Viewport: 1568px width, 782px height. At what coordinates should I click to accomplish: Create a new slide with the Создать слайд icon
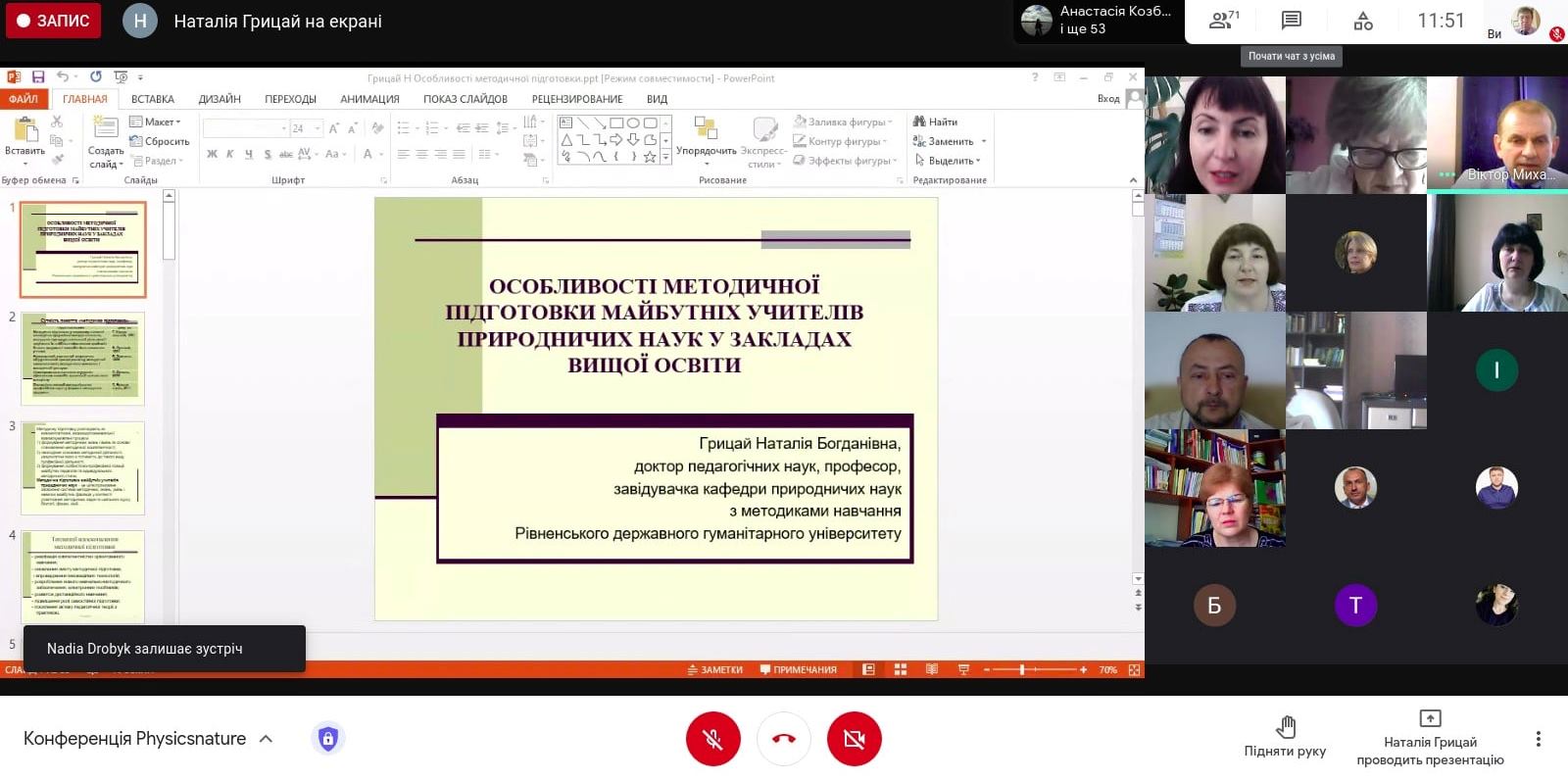106,128
